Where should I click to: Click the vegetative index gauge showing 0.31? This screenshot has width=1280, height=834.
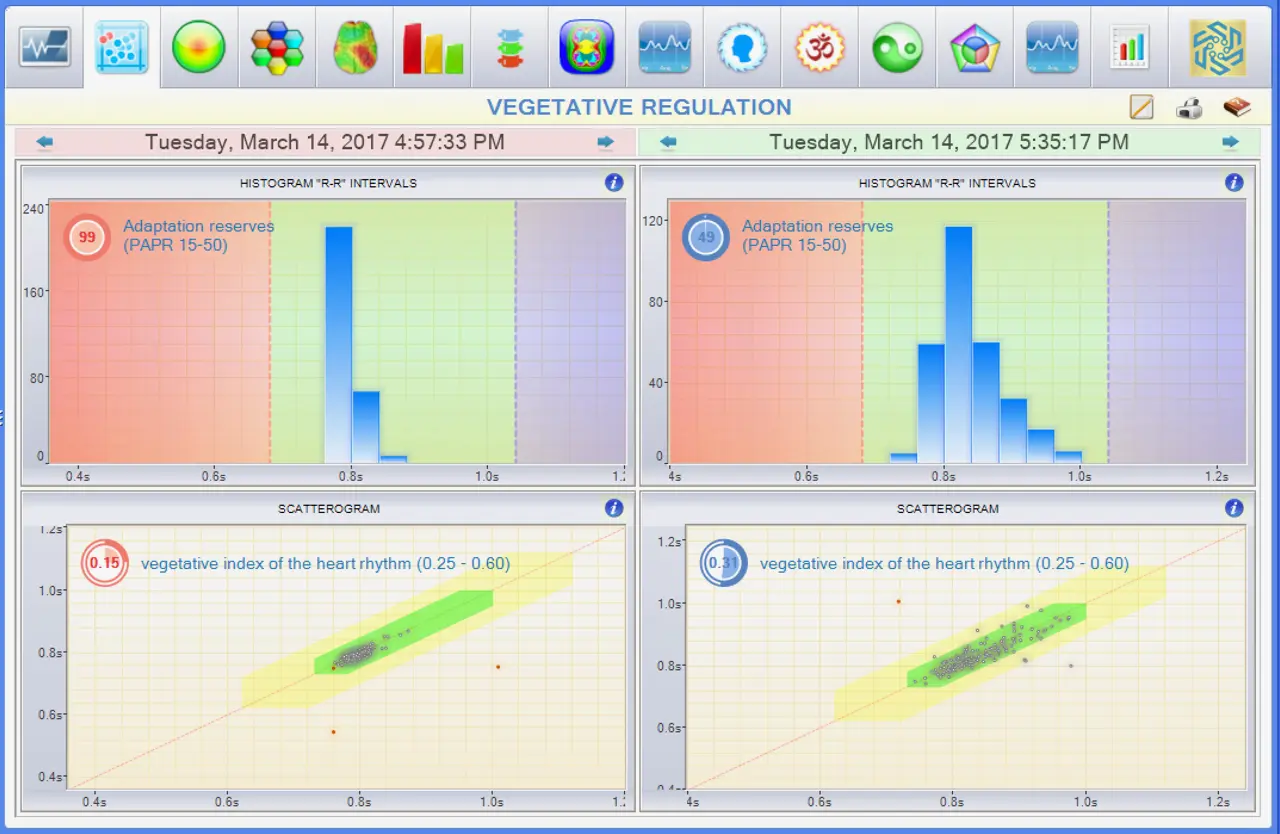point(721,563)
